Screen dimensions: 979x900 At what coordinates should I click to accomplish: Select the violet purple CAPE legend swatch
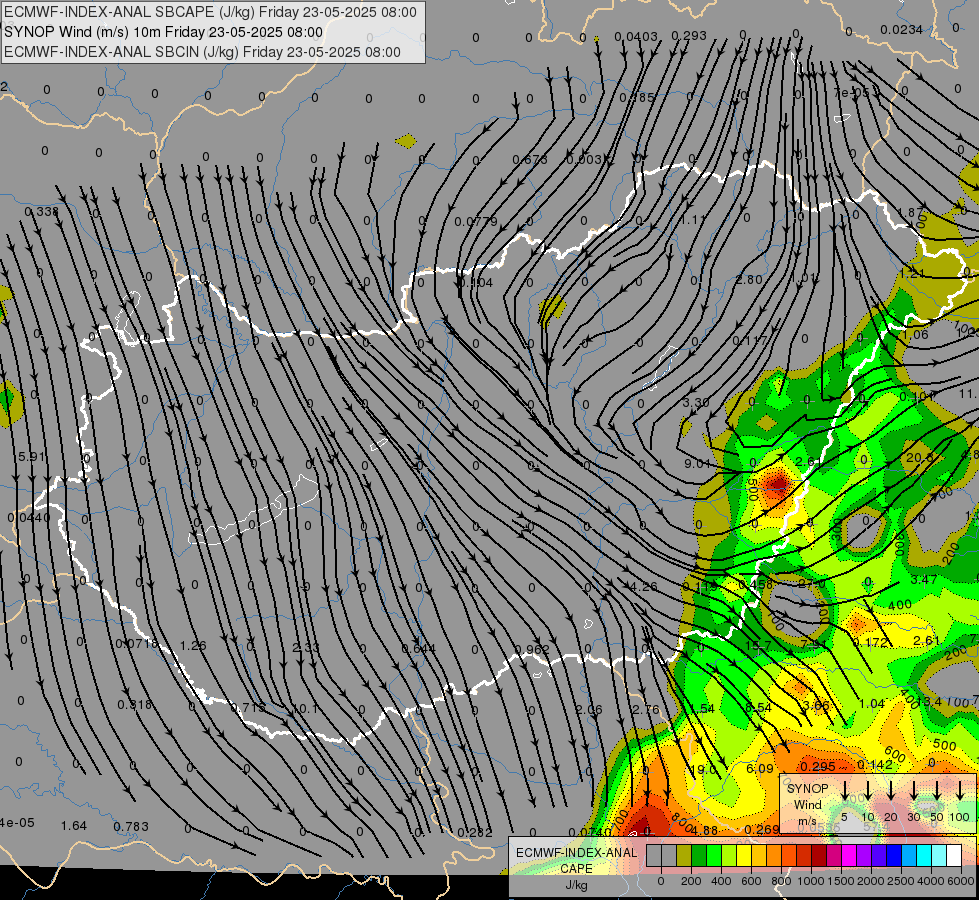(865, 856)
